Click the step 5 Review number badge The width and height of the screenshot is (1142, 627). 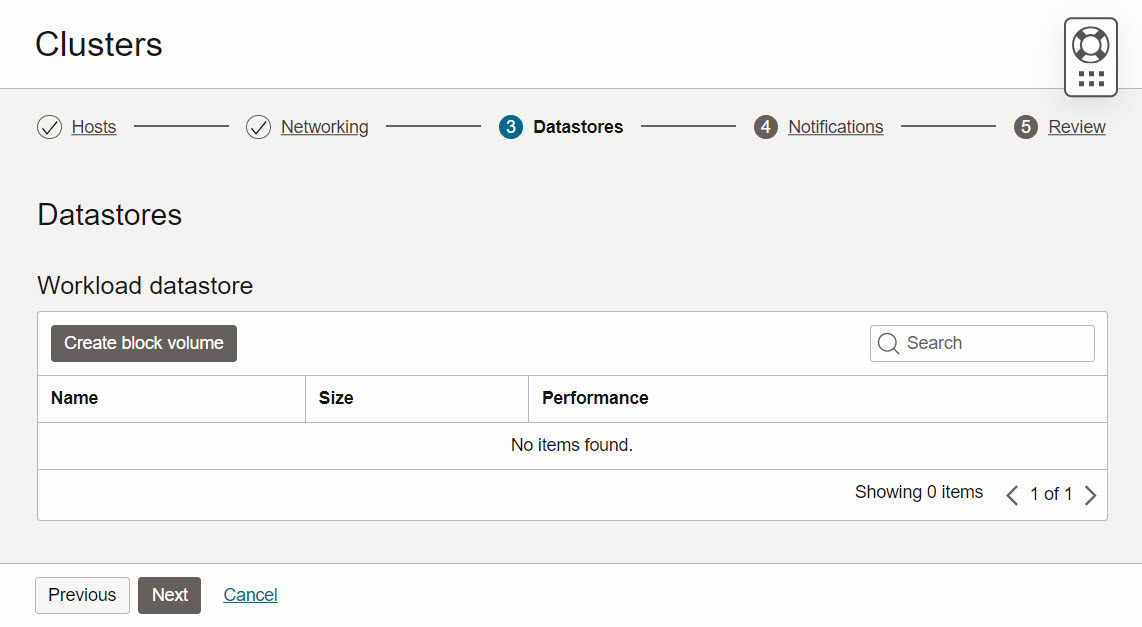tap(1026, 127)
